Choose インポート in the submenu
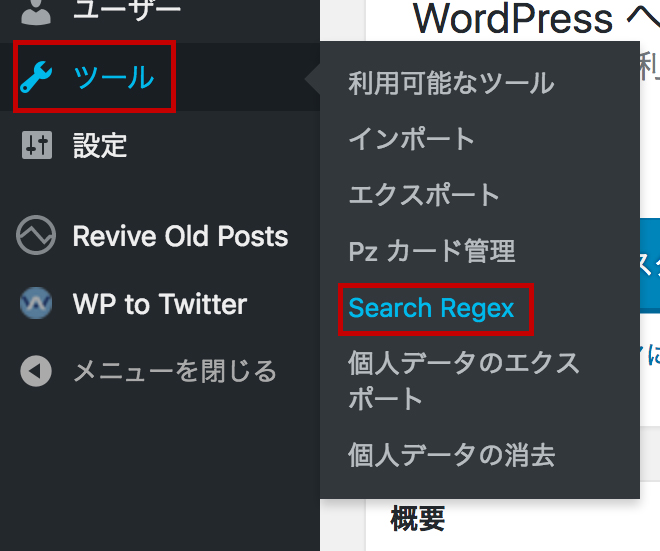The image size is (660, 551). [412, 138]
